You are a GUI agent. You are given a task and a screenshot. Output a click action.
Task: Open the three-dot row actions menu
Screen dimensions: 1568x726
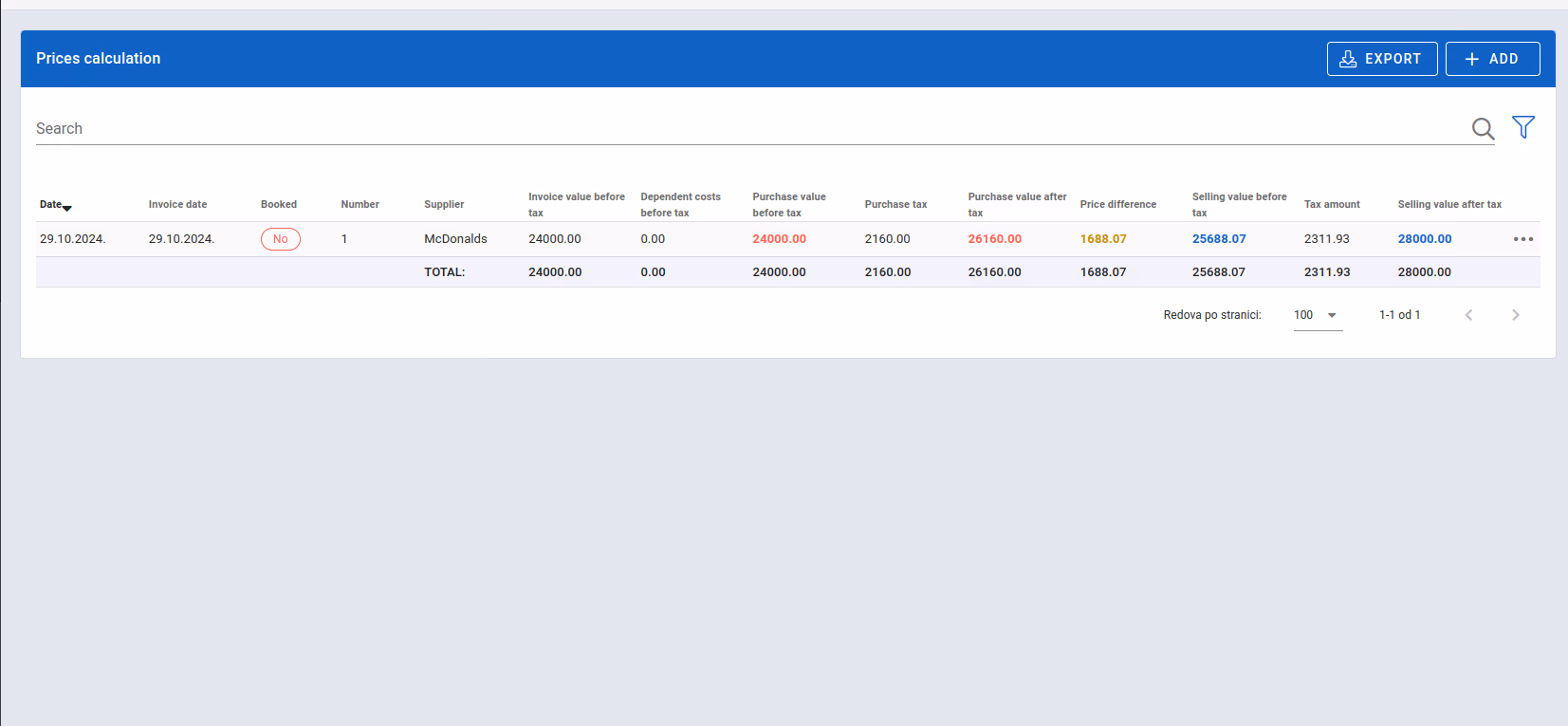(x=1523, y=239)
